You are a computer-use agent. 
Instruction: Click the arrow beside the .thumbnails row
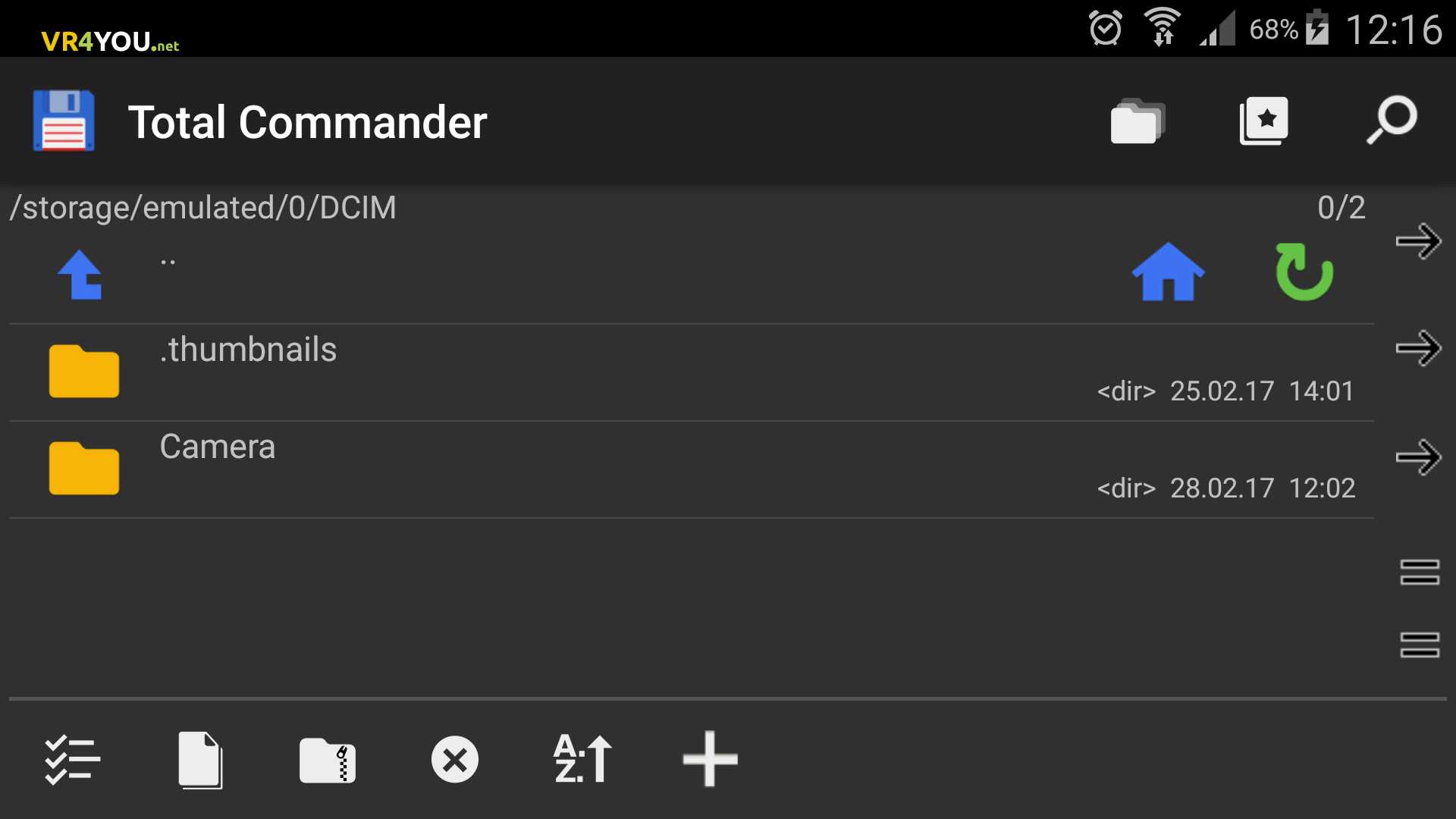point(1418,349)
